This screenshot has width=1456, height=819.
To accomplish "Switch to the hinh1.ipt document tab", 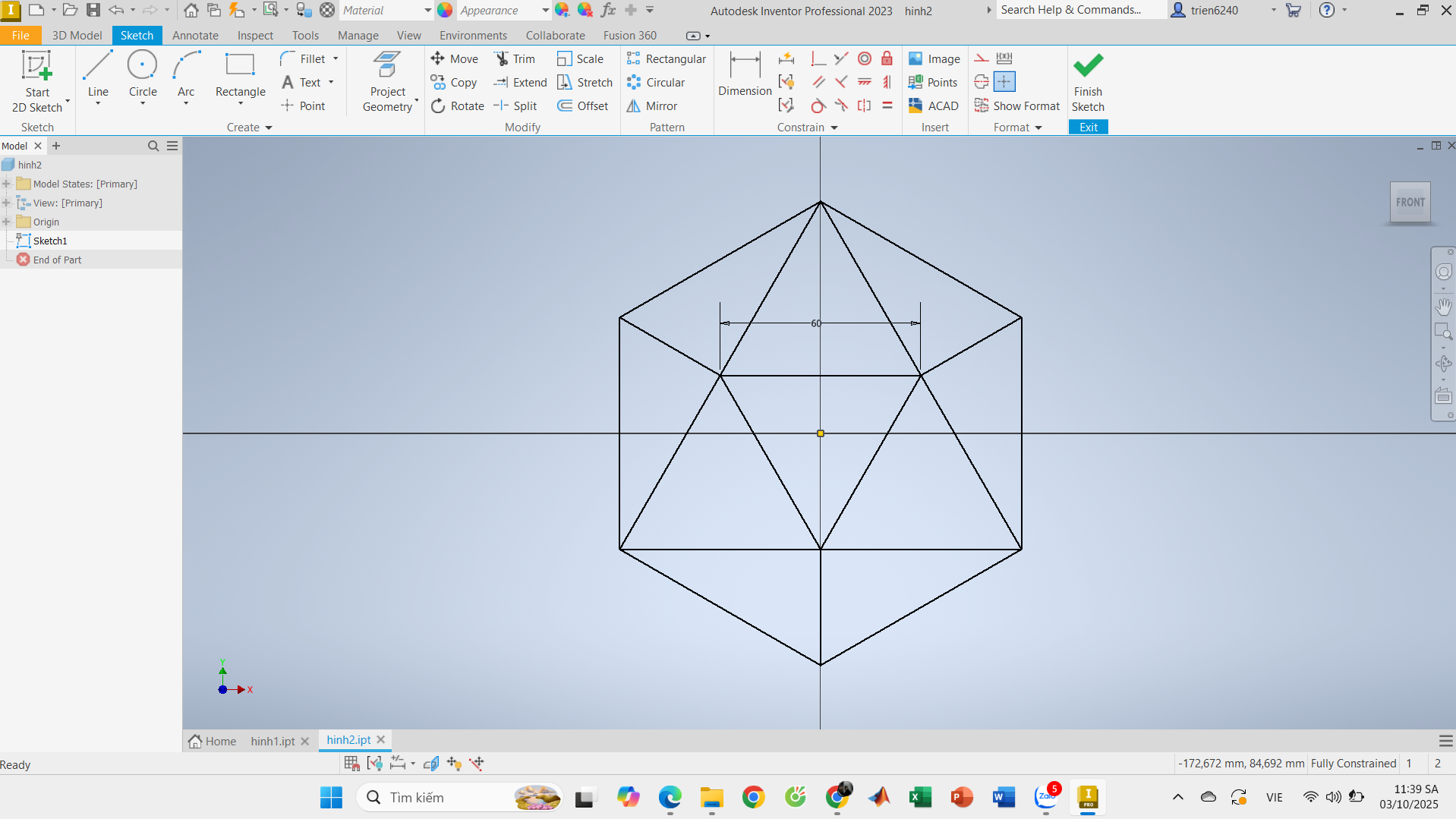I will click(273, 741).
